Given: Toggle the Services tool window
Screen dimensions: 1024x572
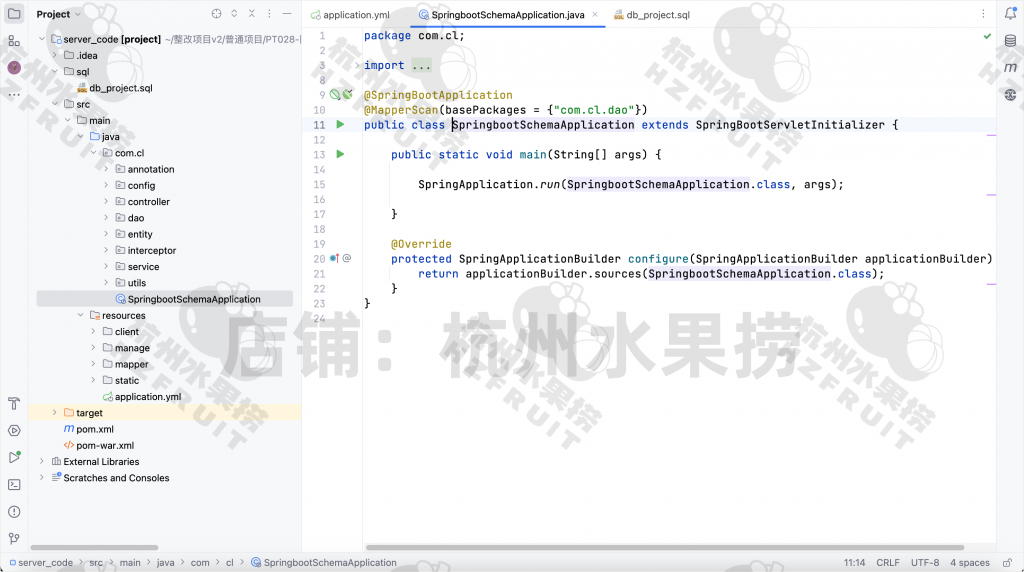Looking at the screenshot, I should (x=14, y=431).
